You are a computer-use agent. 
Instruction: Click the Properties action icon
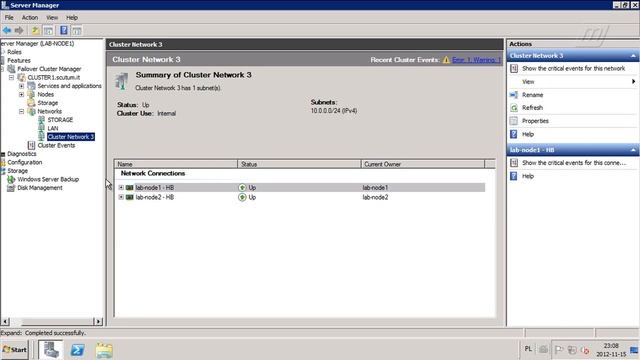point(514,121)
